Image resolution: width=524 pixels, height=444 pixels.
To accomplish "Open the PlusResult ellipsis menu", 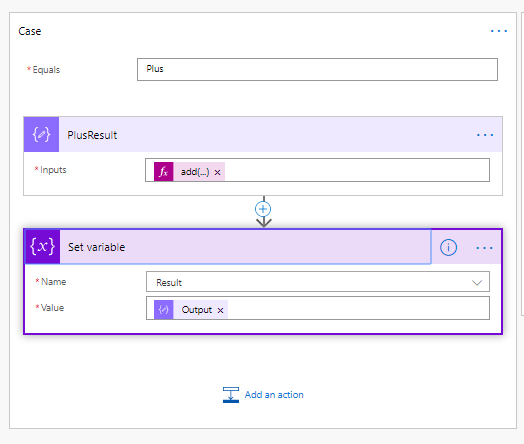I will tap(485, 135).
